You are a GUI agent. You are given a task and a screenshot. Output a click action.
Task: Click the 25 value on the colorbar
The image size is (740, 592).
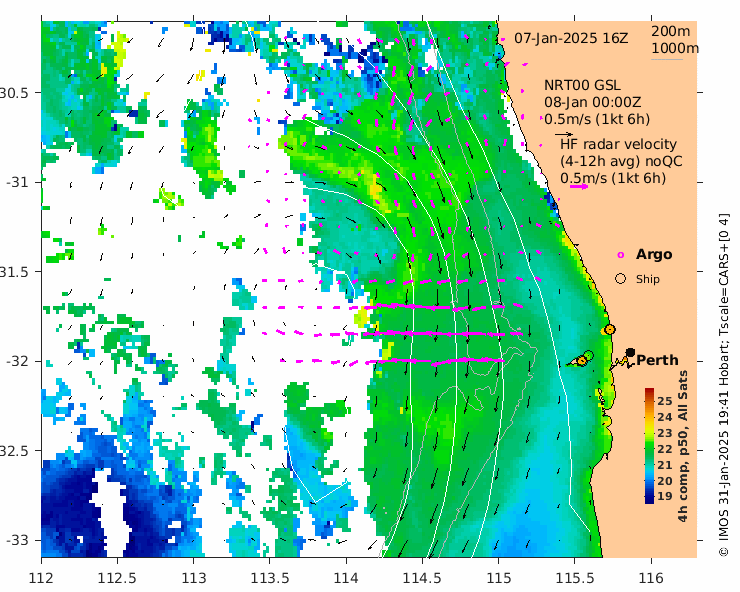click(664, 401)
